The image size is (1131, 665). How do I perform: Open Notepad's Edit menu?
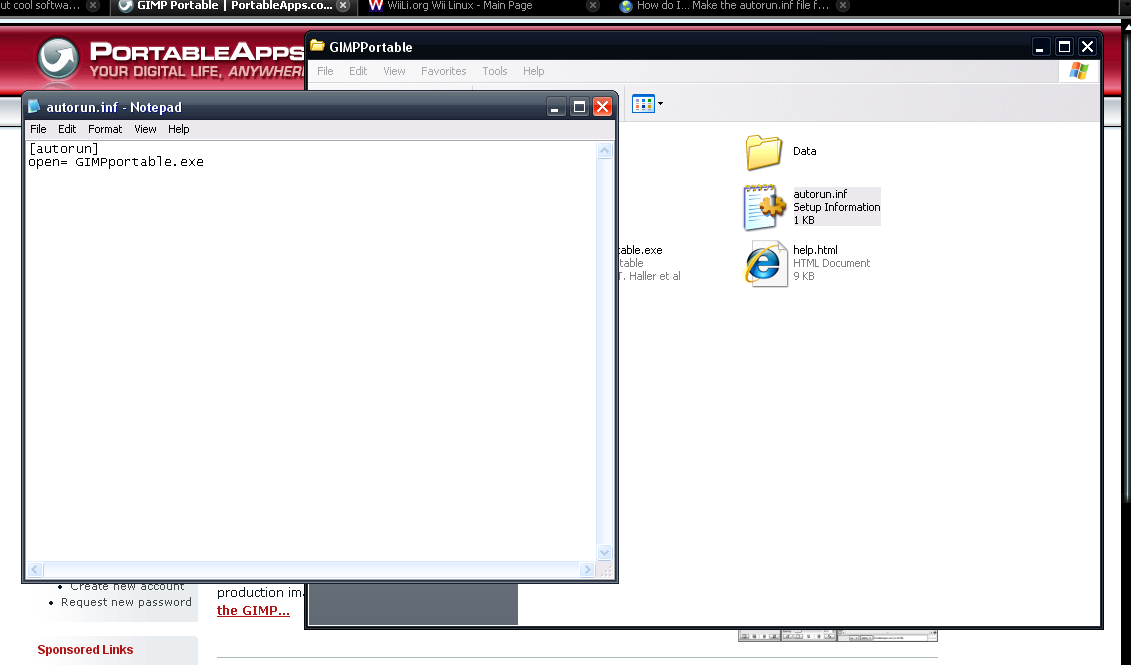pos(66,129)
